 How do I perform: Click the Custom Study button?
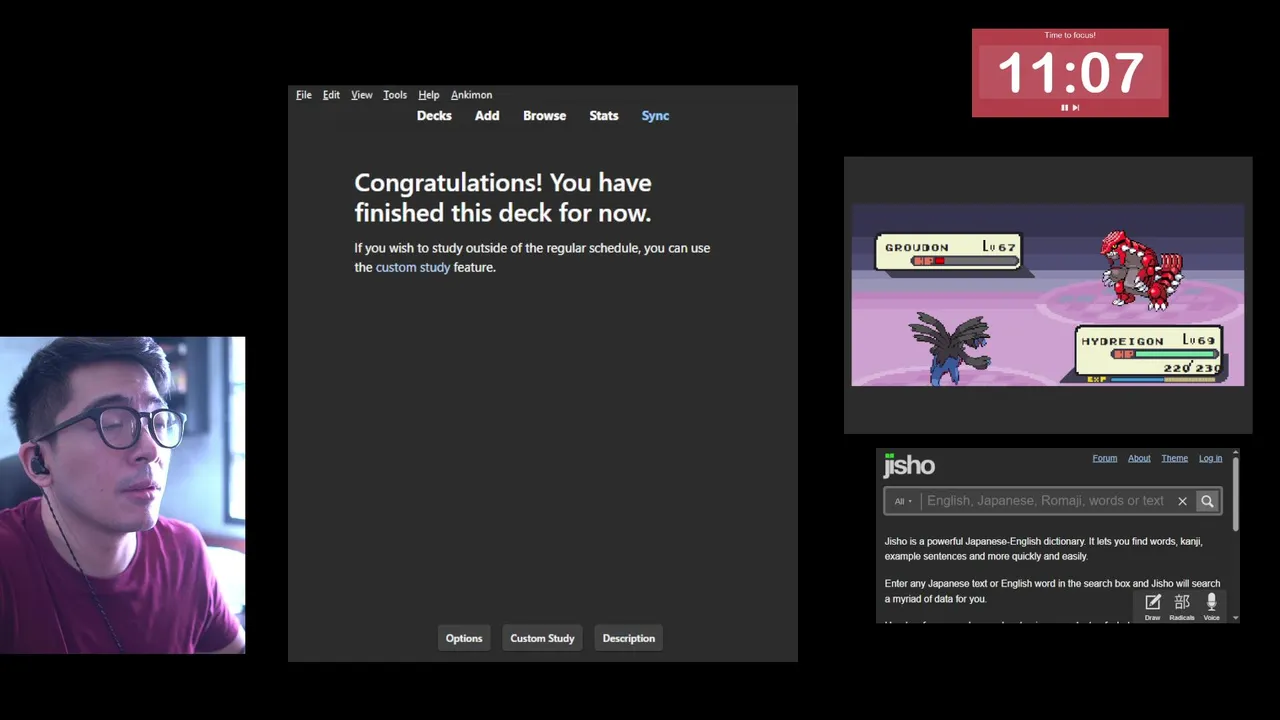point(542,638)
